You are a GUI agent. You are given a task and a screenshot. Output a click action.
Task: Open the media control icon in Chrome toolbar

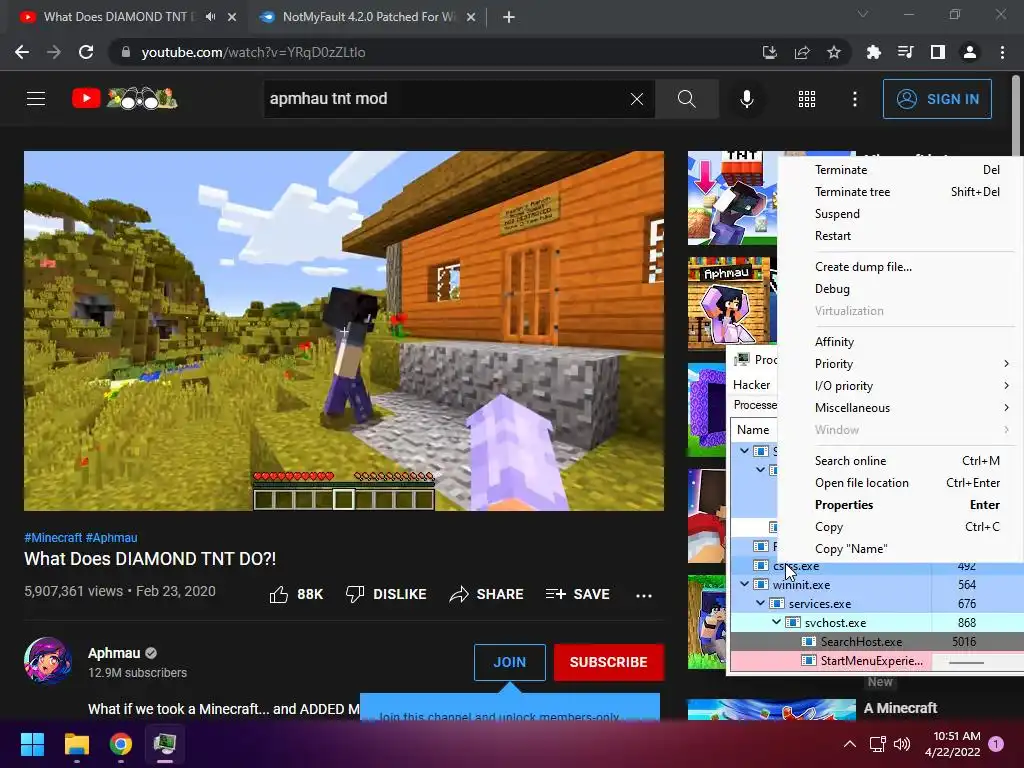(x=905, y=52)
